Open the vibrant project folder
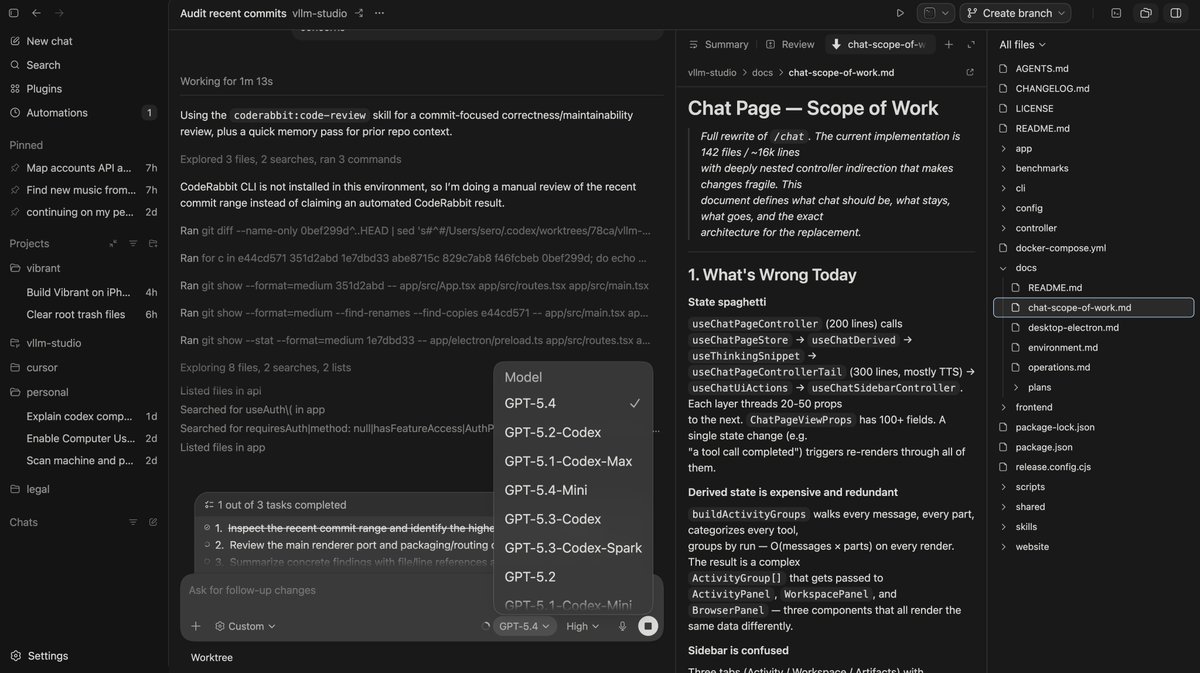The image size is (1200, 673). 43,268
